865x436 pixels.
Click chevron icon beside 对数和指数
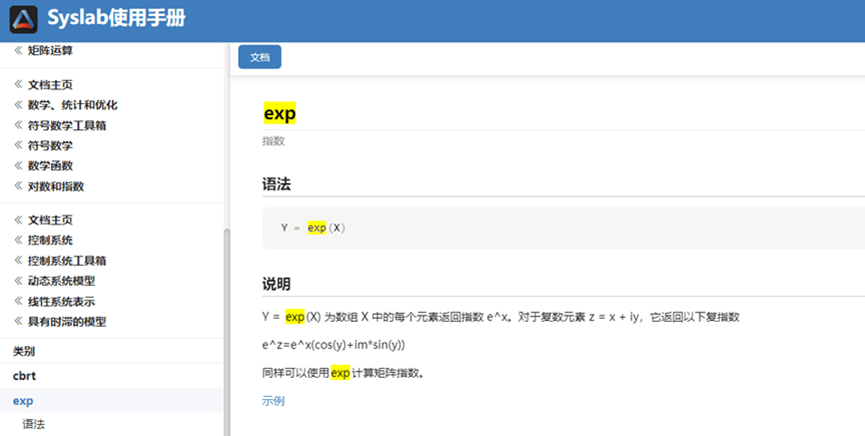pos(18,185)
